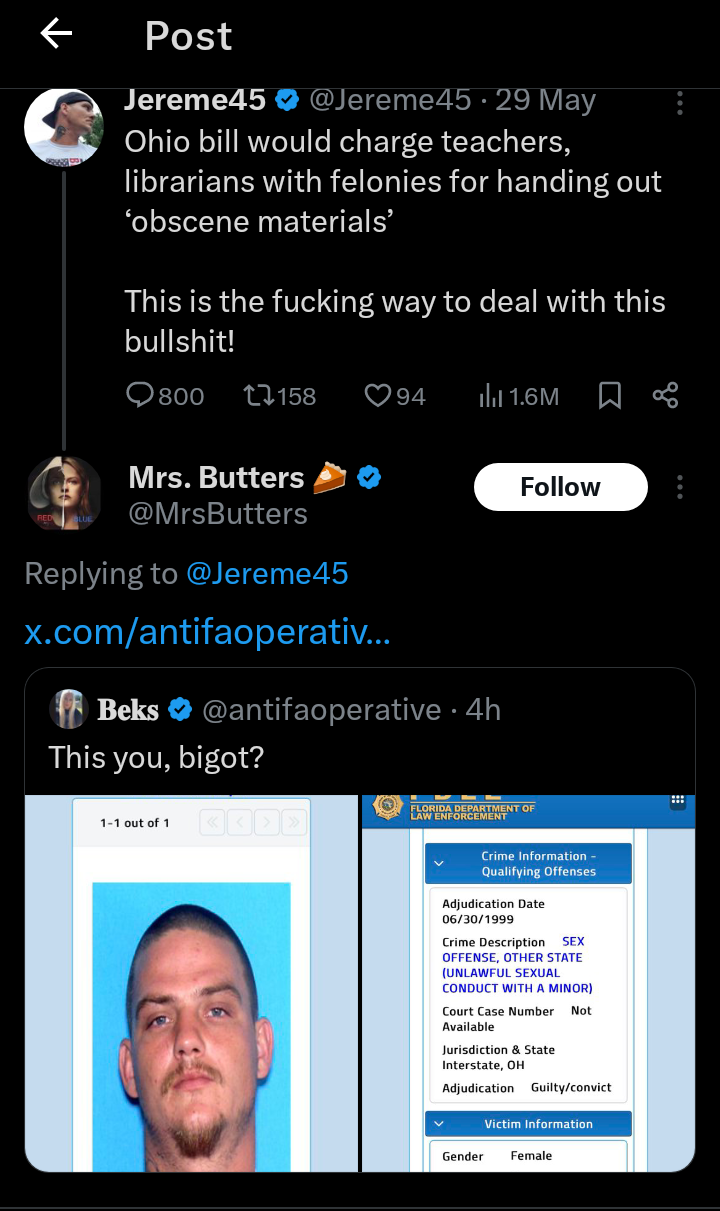Viewport: 720px width, 1211px height.
Task: Collapse the Crime Information chevron
Action: pyautogui.click(x=438, y=863)
